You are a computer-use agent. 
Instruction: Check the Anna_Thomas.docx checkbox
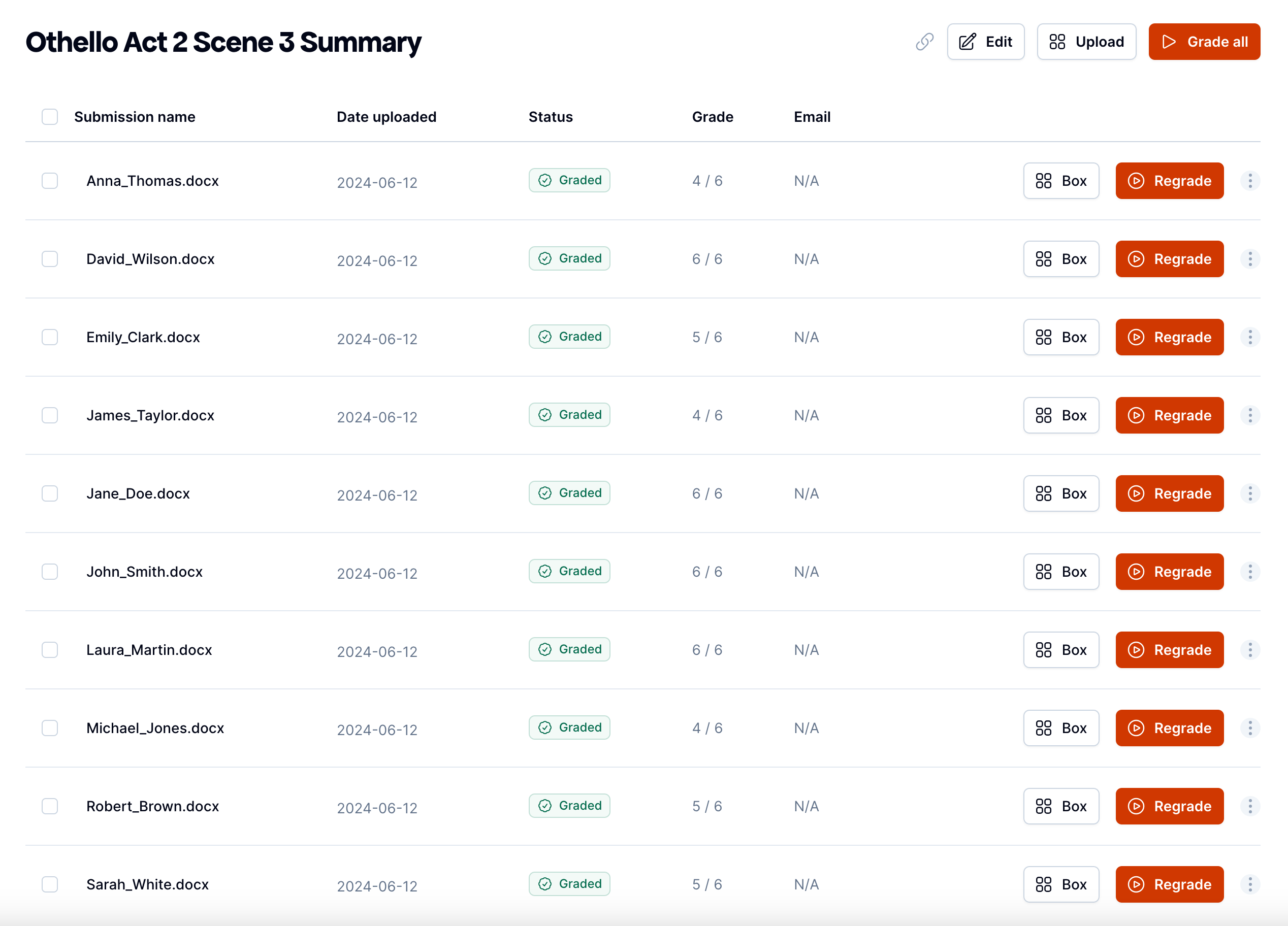pyautogui.click(x=50, y=181)
